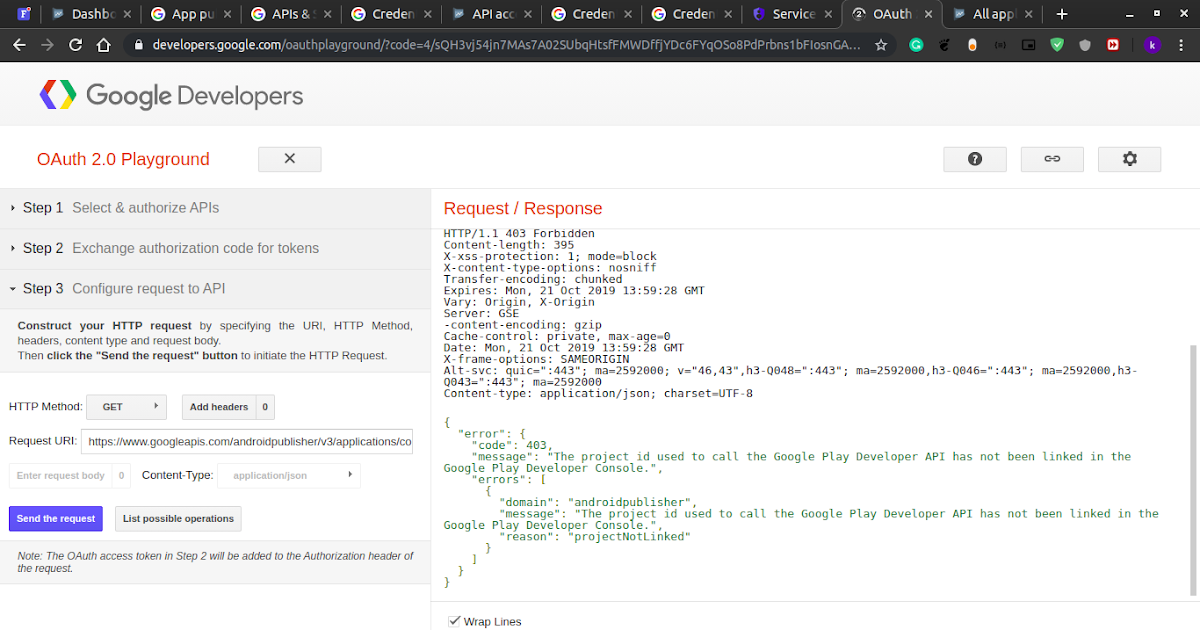Click the Request URI label
This screenshot has height=630, width=1200.
click(42, 441)
